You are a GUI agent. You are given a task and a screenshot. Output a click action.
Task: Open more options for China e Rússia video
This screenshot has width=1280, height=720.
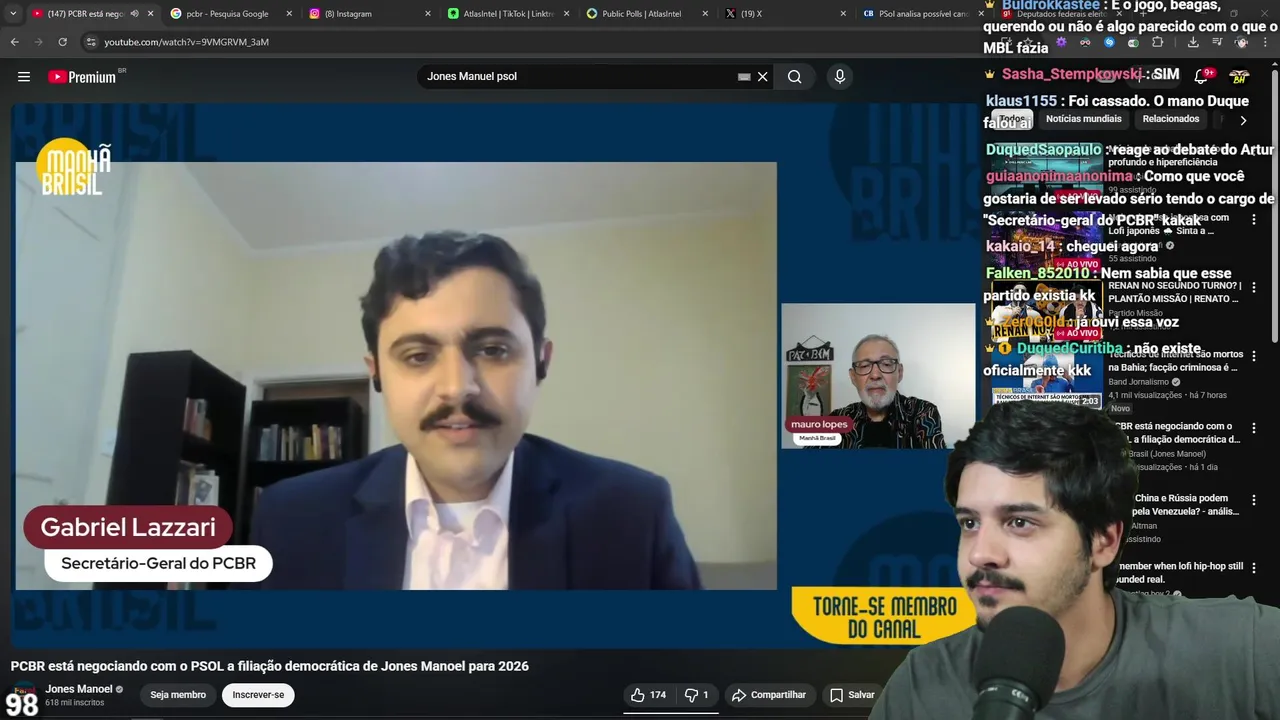[x=1254, y=500]
